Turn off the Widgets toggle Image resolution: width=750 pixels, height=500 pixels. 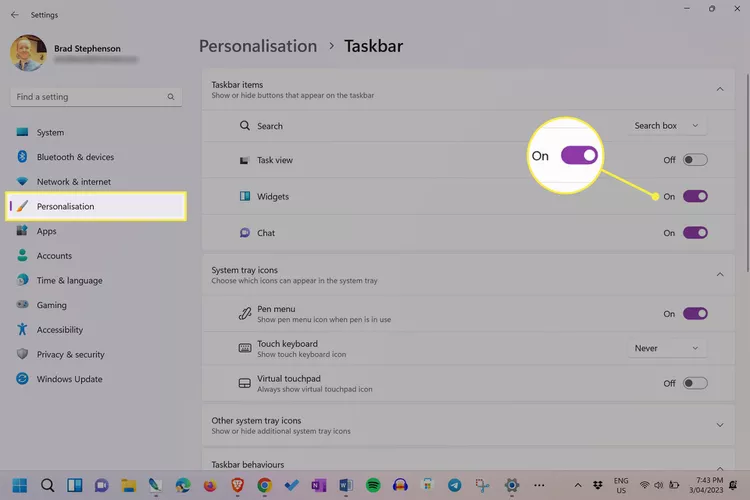coord(695,196)
